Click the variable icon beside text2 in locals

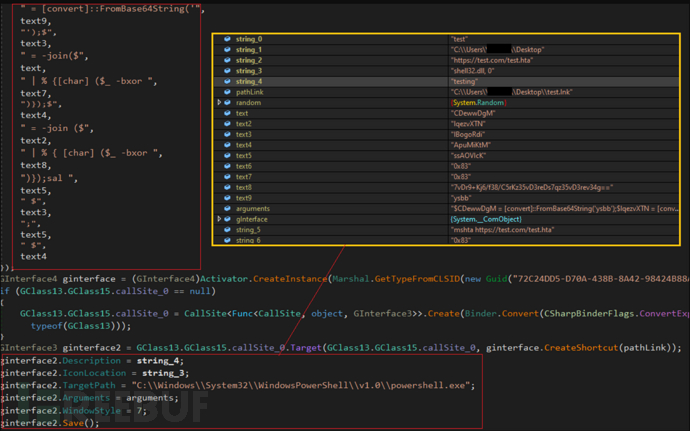(227, 124)
